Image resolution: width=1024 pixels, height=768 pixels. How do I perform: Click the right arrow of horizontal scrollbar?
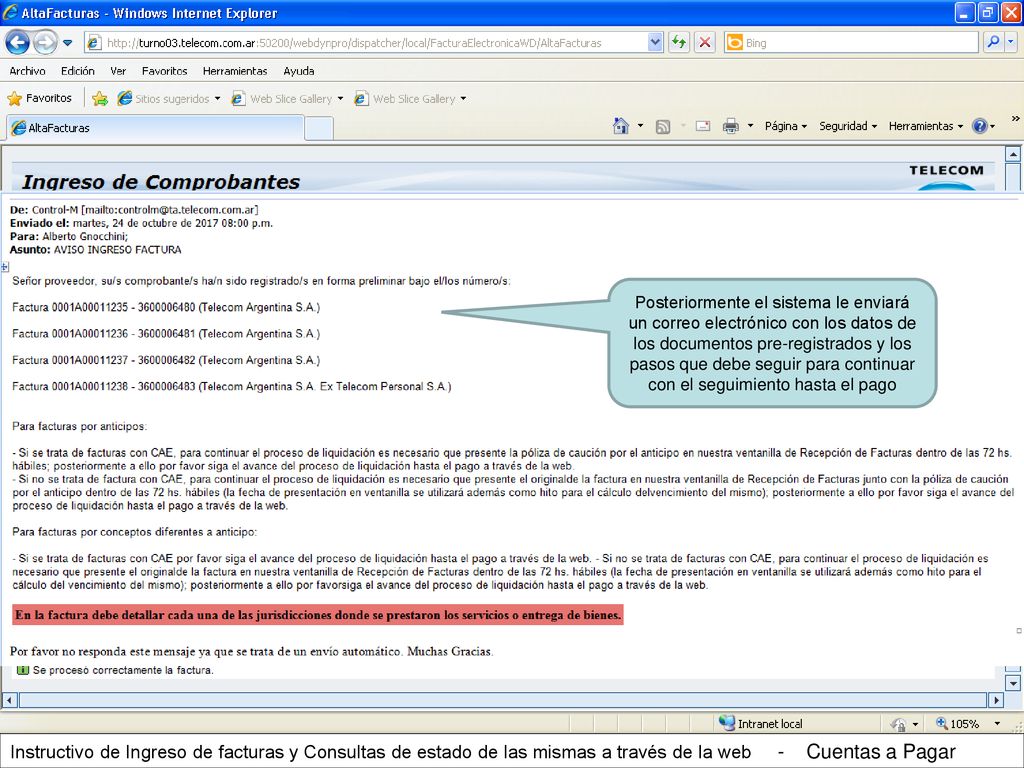996,700
